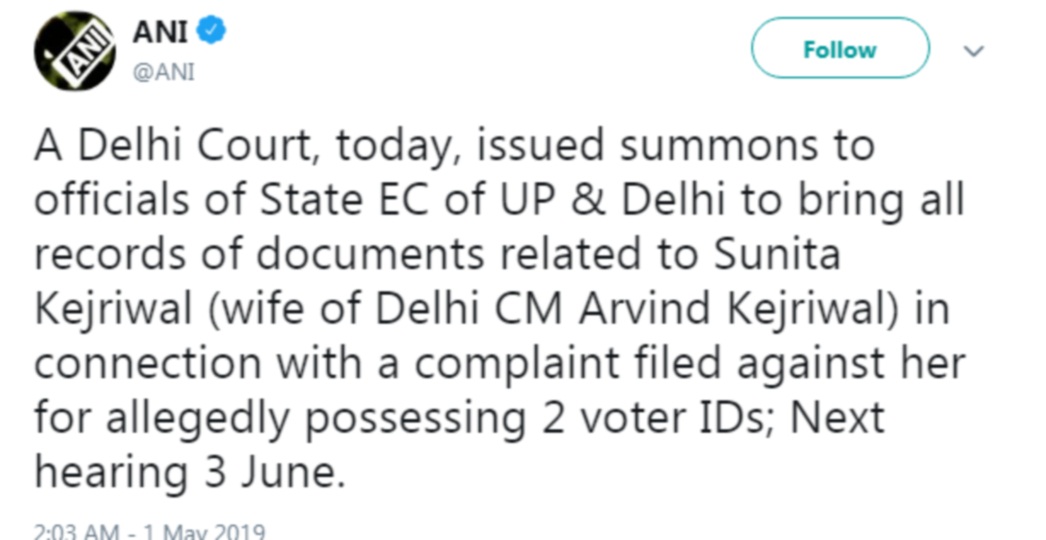Click the blue verified badge
The height and width of the screenshot is (540, 1046).
pyautogui.click(x=212, y=32)
